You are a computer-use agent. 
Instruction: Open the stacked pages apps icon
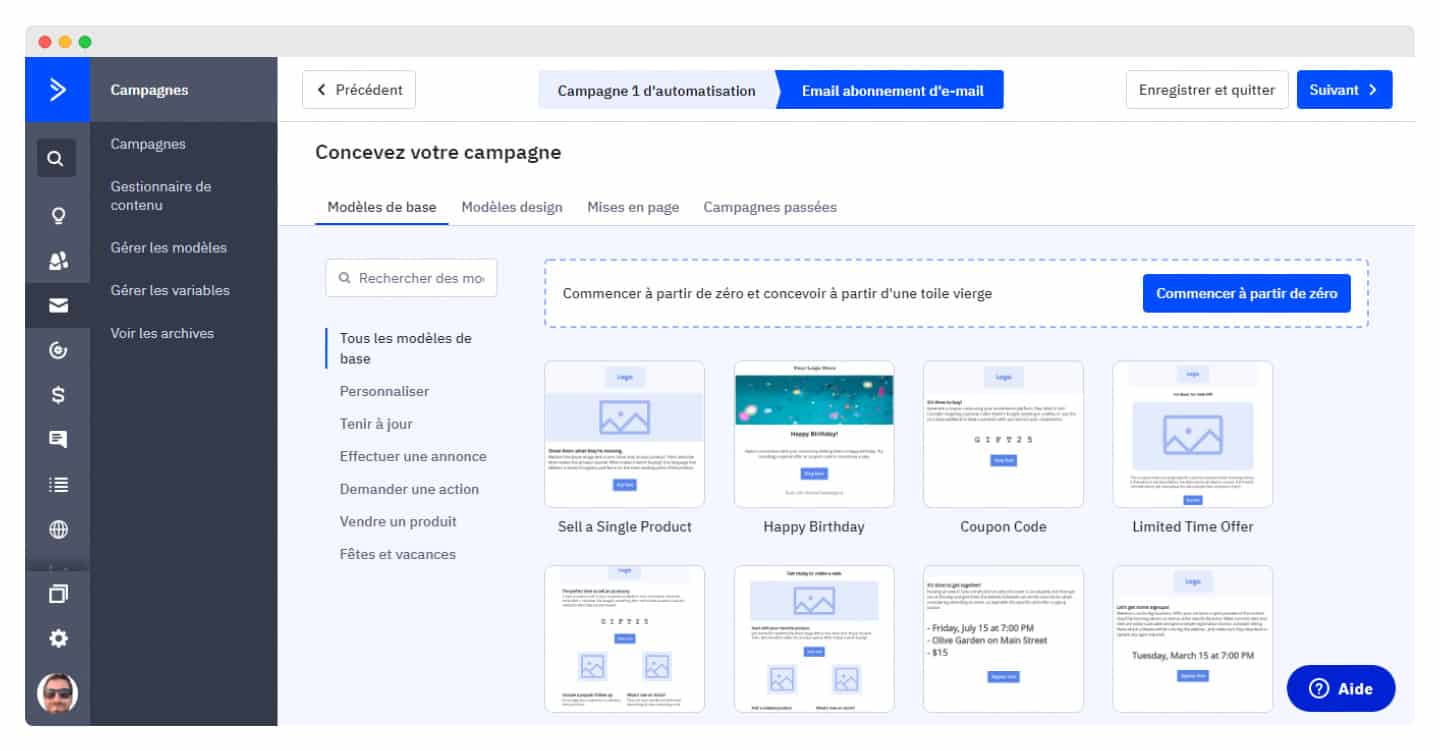point(58,594)
